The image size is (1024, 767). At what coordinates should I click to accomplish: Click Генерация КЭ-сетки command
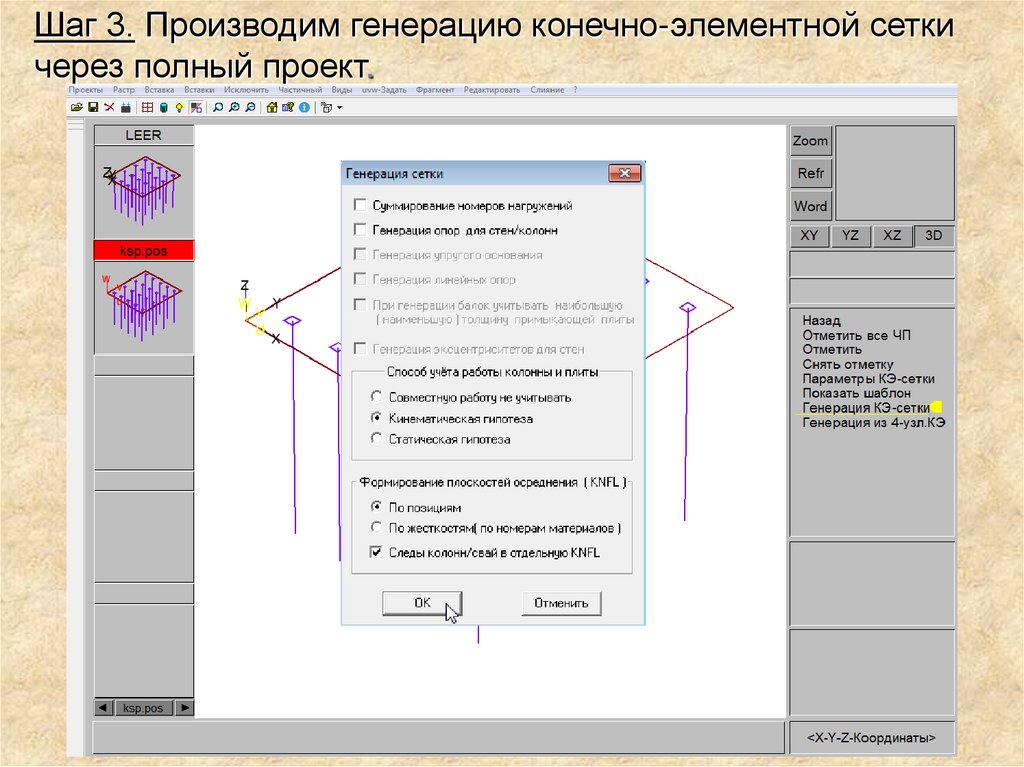866,408
